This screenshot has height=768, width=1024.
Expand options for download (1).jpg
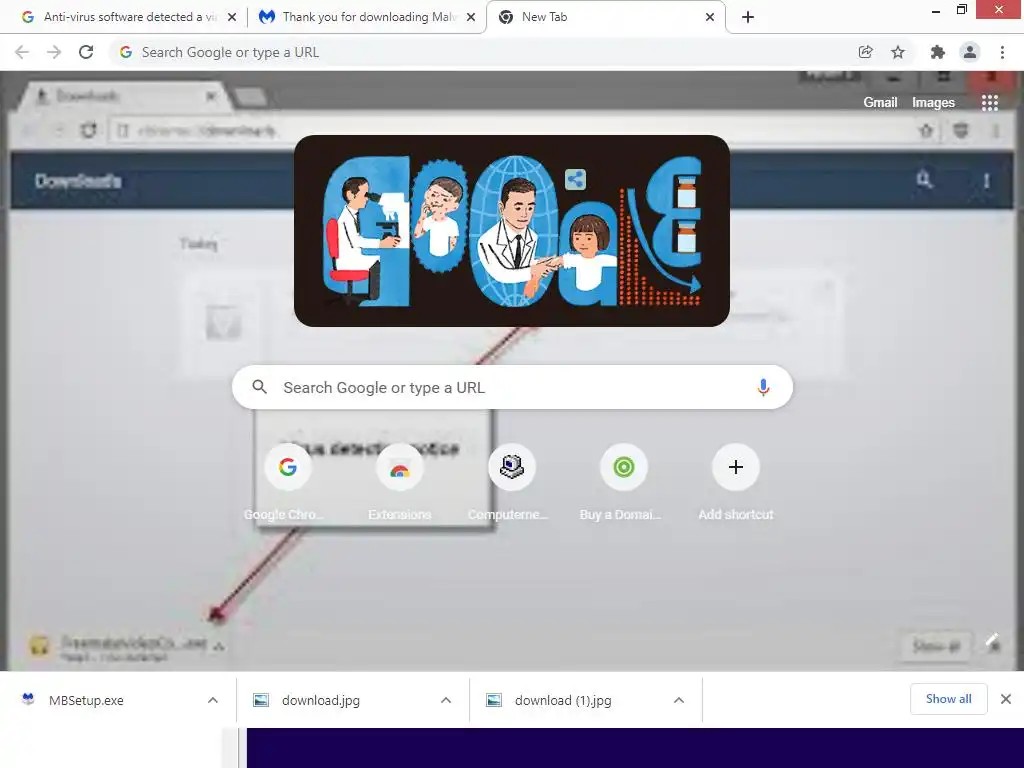point(679,700)
